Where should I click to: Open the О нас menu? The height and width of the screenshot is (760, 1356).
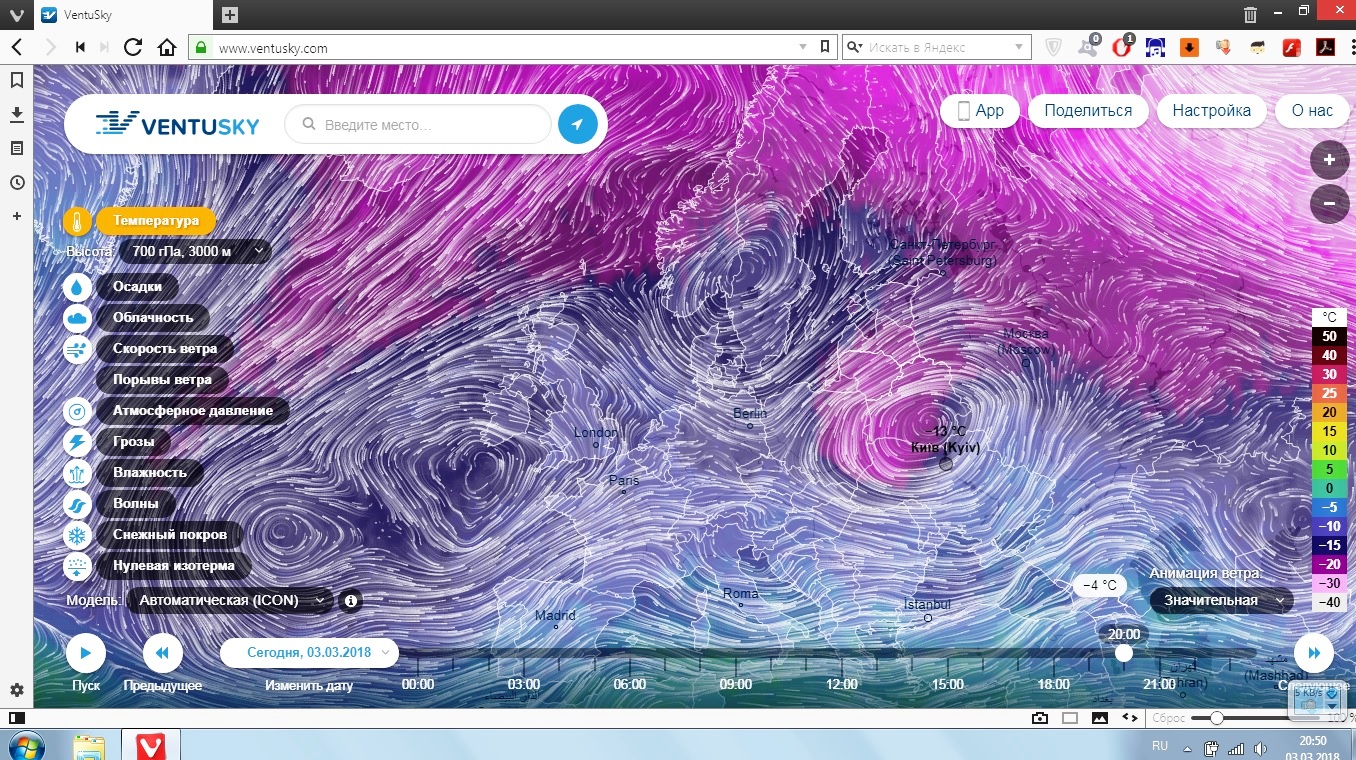(1312, 111)
